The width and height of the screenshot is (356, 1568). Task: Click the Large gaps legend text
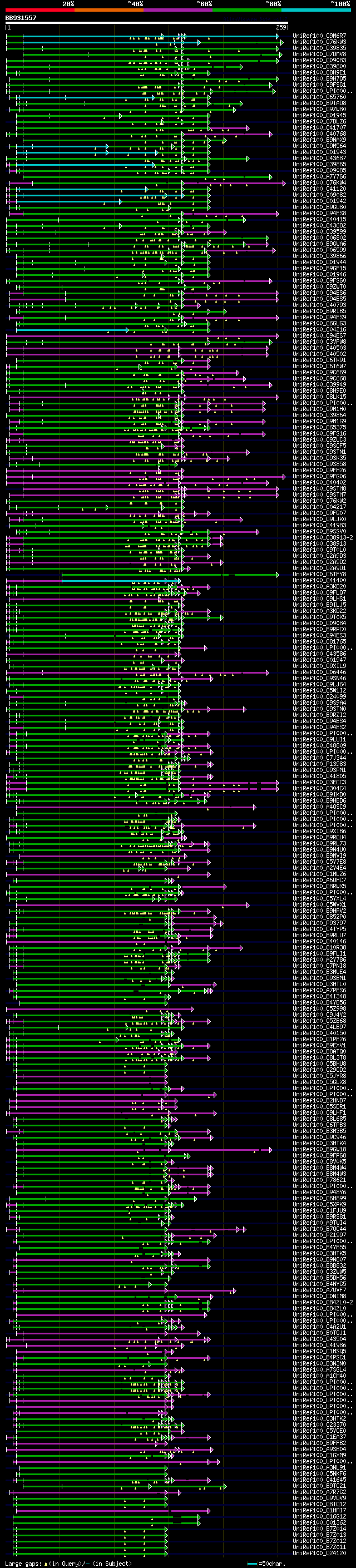[x=68, y=1563]
